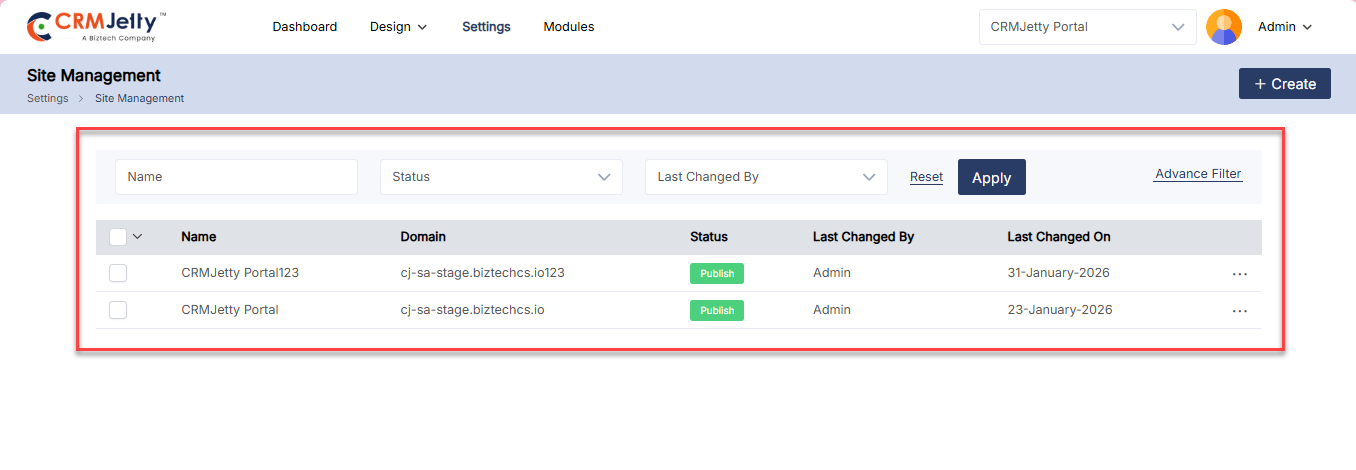Viewport: 1356px width, 470px height.
Task: Open the CRMJetty Portal site selector
Action: 1087,27
